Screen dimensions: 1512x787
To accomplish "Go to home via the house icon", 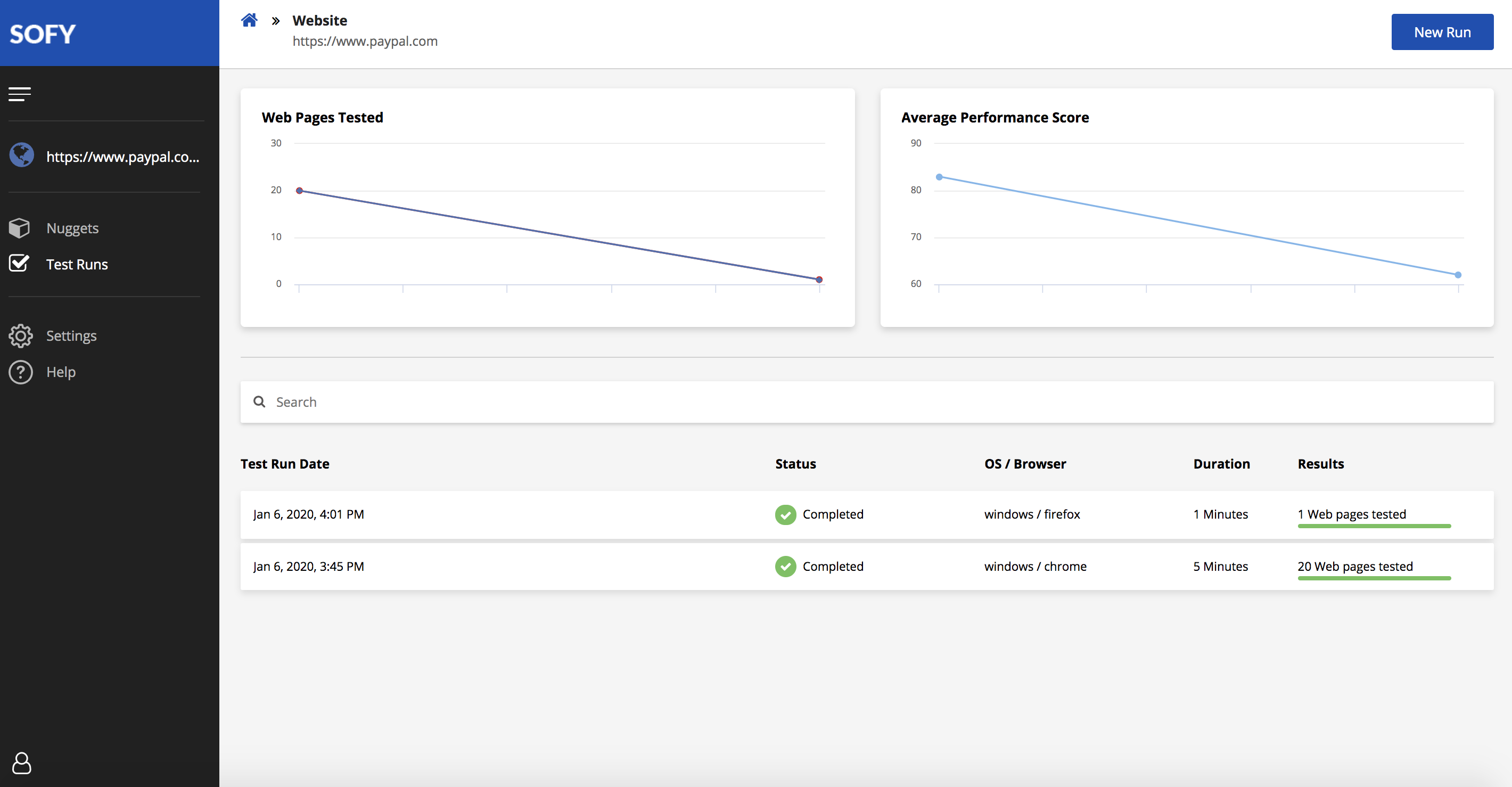I will pyautogui.click(x=250, y=21).
